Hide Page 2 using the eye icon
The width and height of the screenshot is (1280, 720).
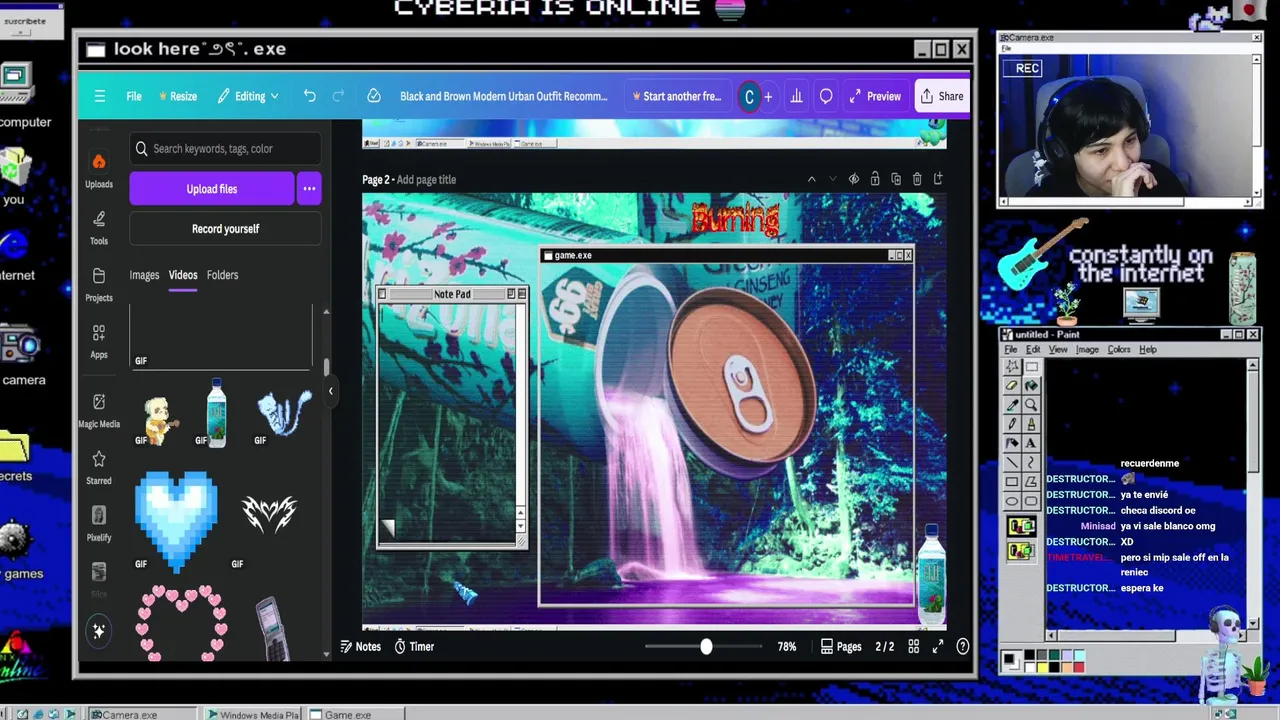(854, 179)
